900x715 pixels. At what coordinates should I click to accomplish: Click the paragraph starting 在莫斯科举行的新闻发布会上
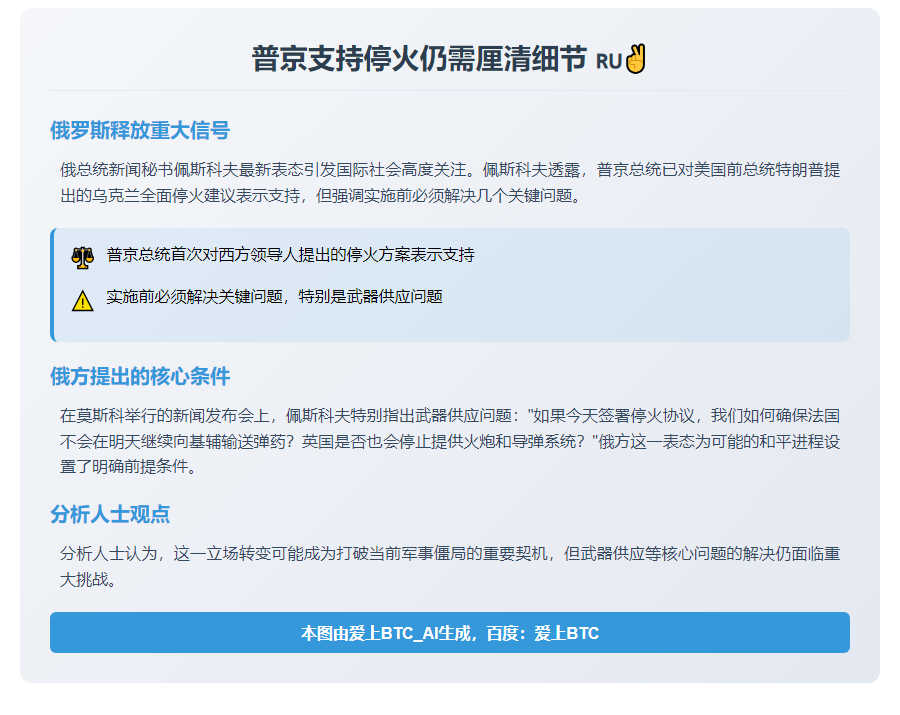point(450,441)
